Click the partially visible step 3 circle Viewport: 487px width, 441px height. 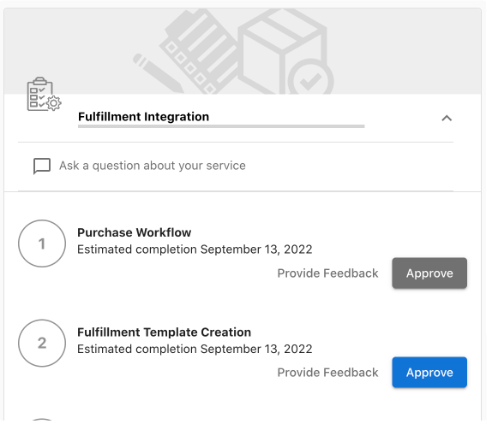coord(42,419)
